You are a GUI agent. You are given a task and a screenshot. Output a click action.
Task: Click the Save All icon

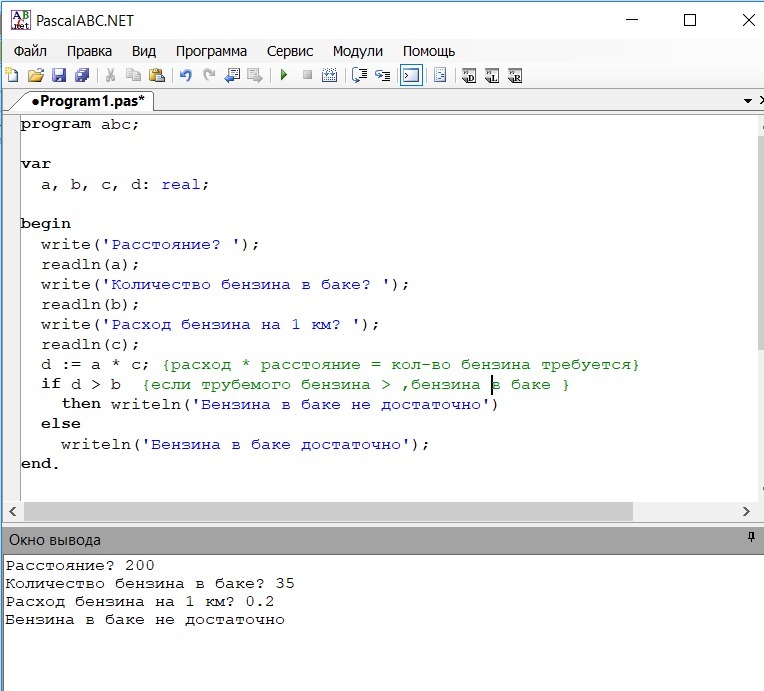click(82, 75)
